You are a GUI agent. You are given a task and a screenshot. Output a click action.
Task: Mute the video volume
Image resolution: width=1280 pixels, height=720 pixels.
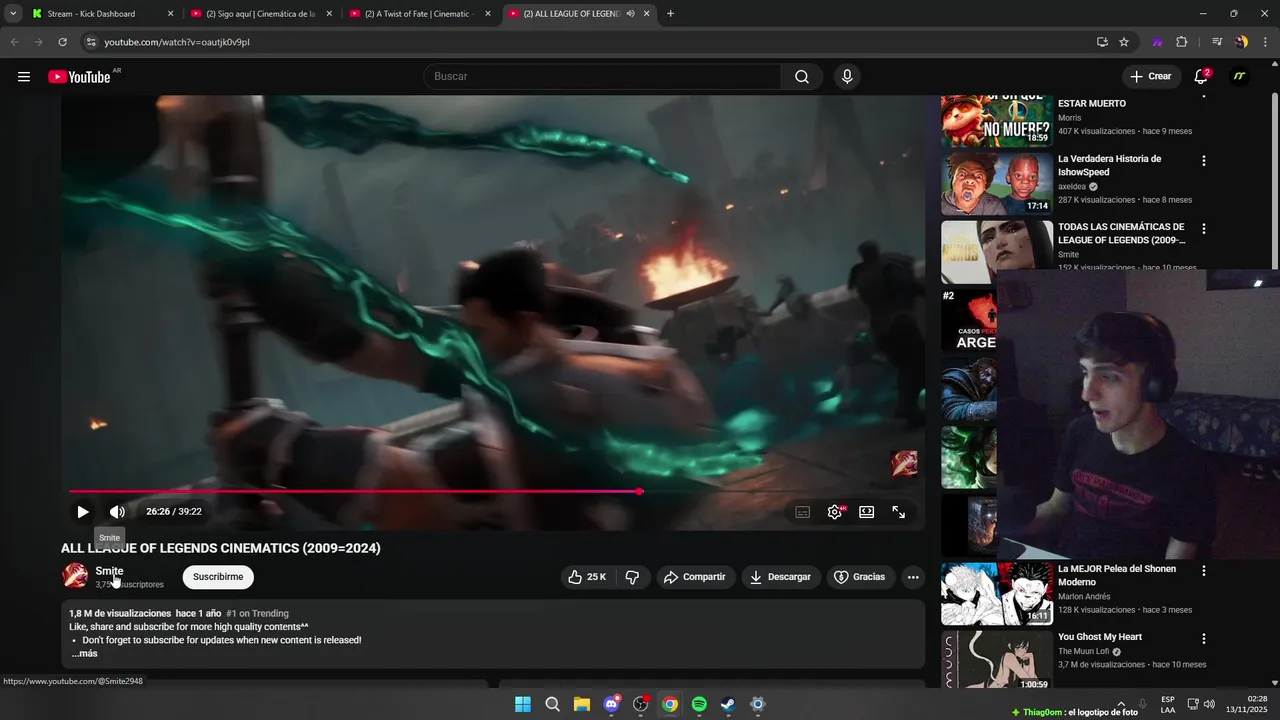point(117,512)
